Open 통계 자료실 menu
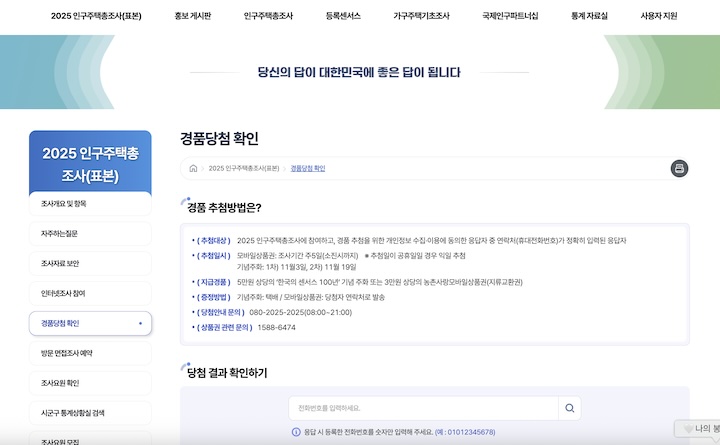This screenshot has height=445, width=720. coord(589,16)
